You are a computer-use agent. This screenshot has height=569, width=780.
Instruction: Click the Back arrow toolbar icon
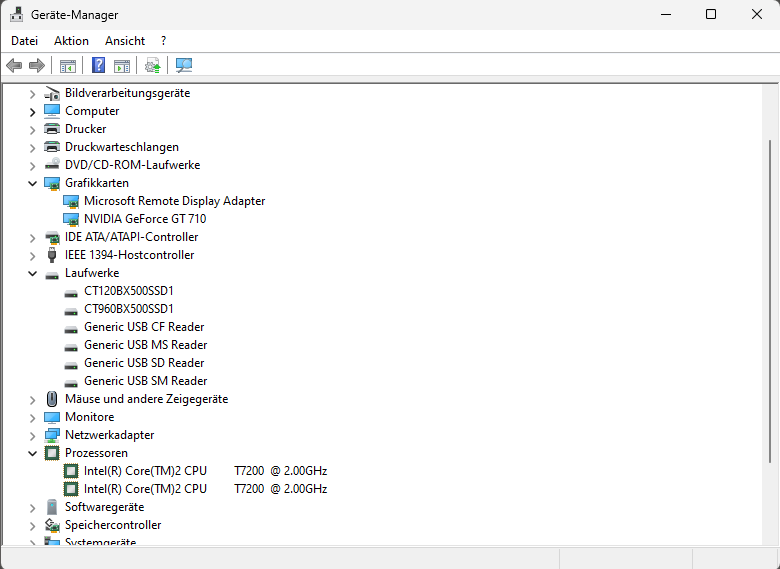[x=14, y=65]
